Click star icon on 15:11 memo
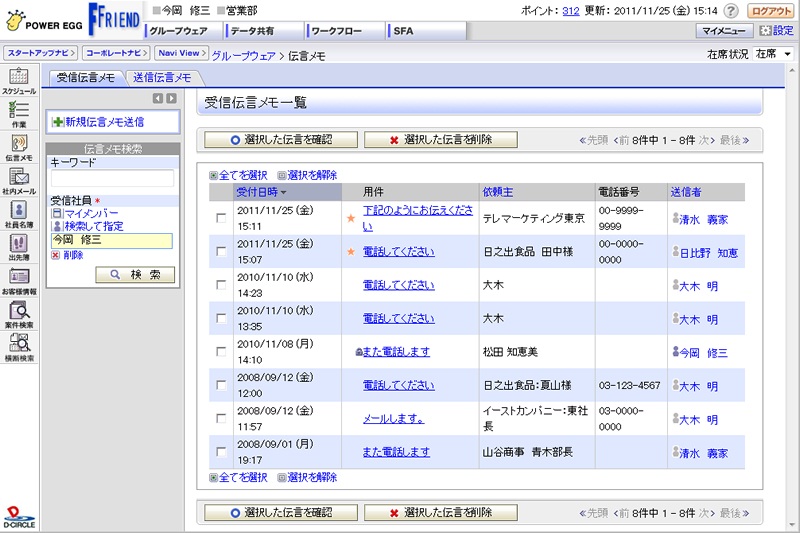 (x=351, y=218)
